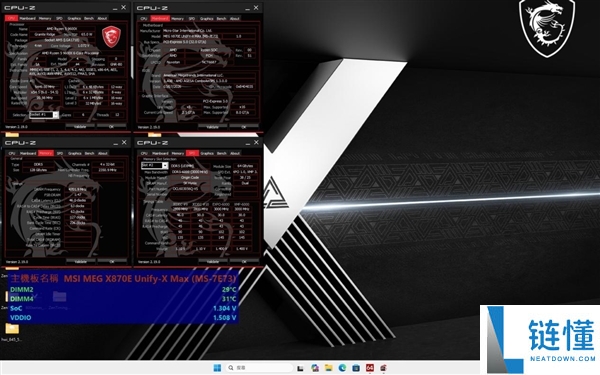Click the processor Name field value
This screenshot has width=600, height=375.
[63, 29]
